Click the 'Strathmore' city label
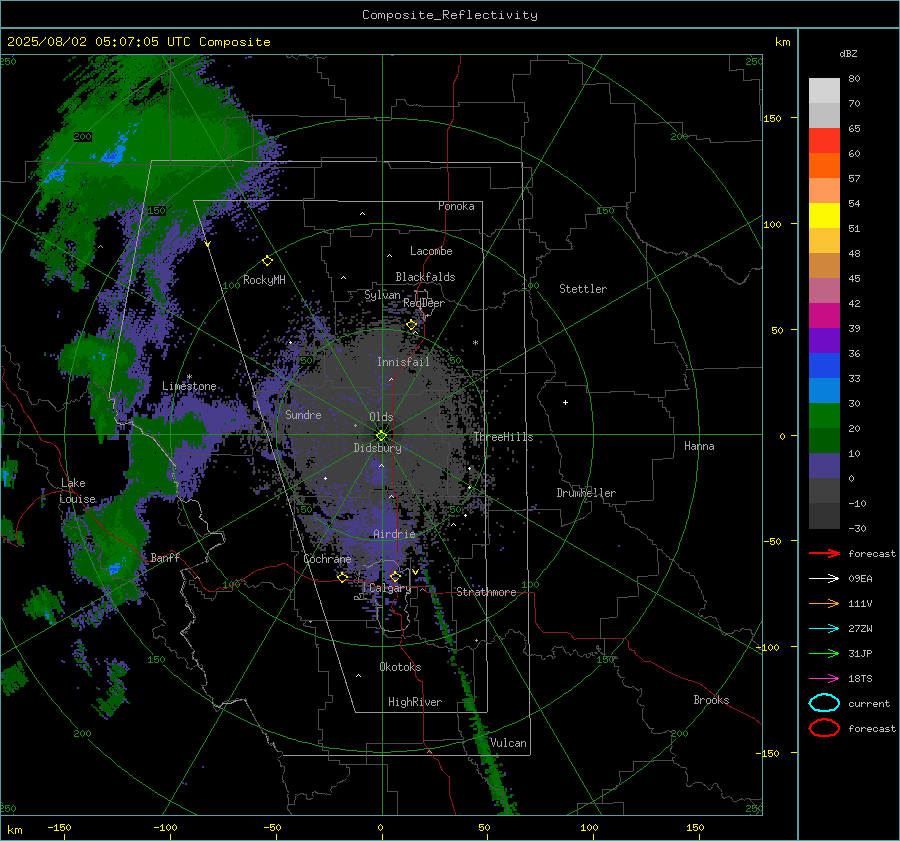The width and height of the screenshot is (900, 841). (486, 592)
